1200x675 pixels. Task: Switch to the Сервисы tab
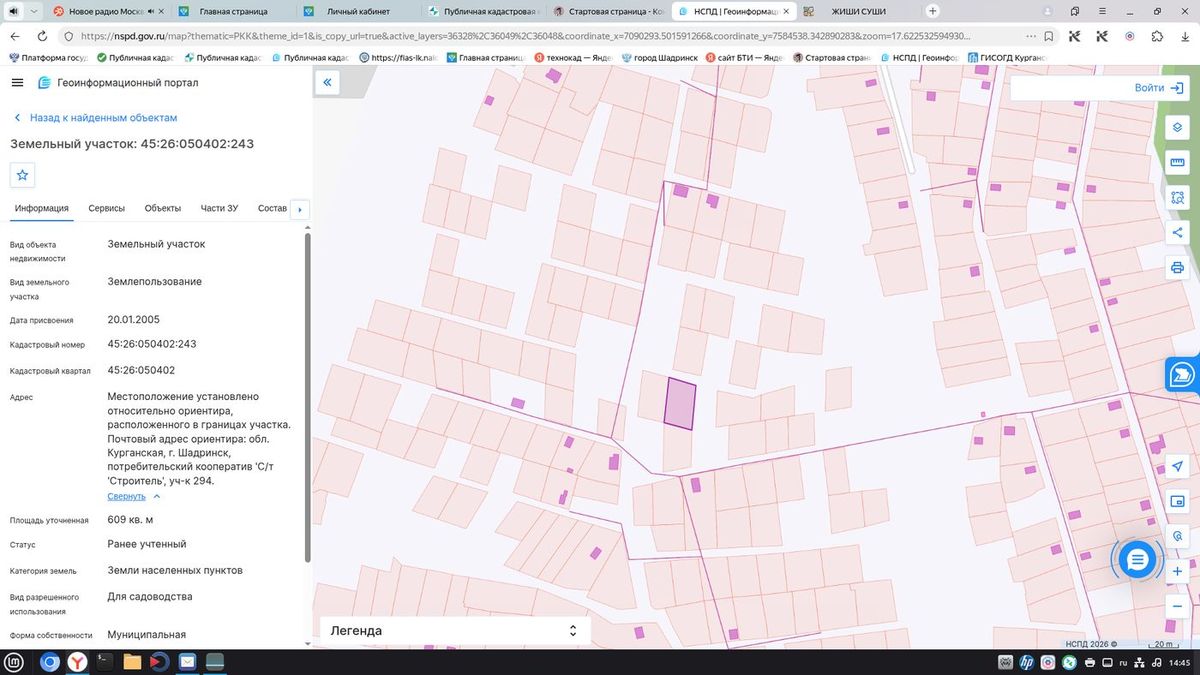point(106,208)
